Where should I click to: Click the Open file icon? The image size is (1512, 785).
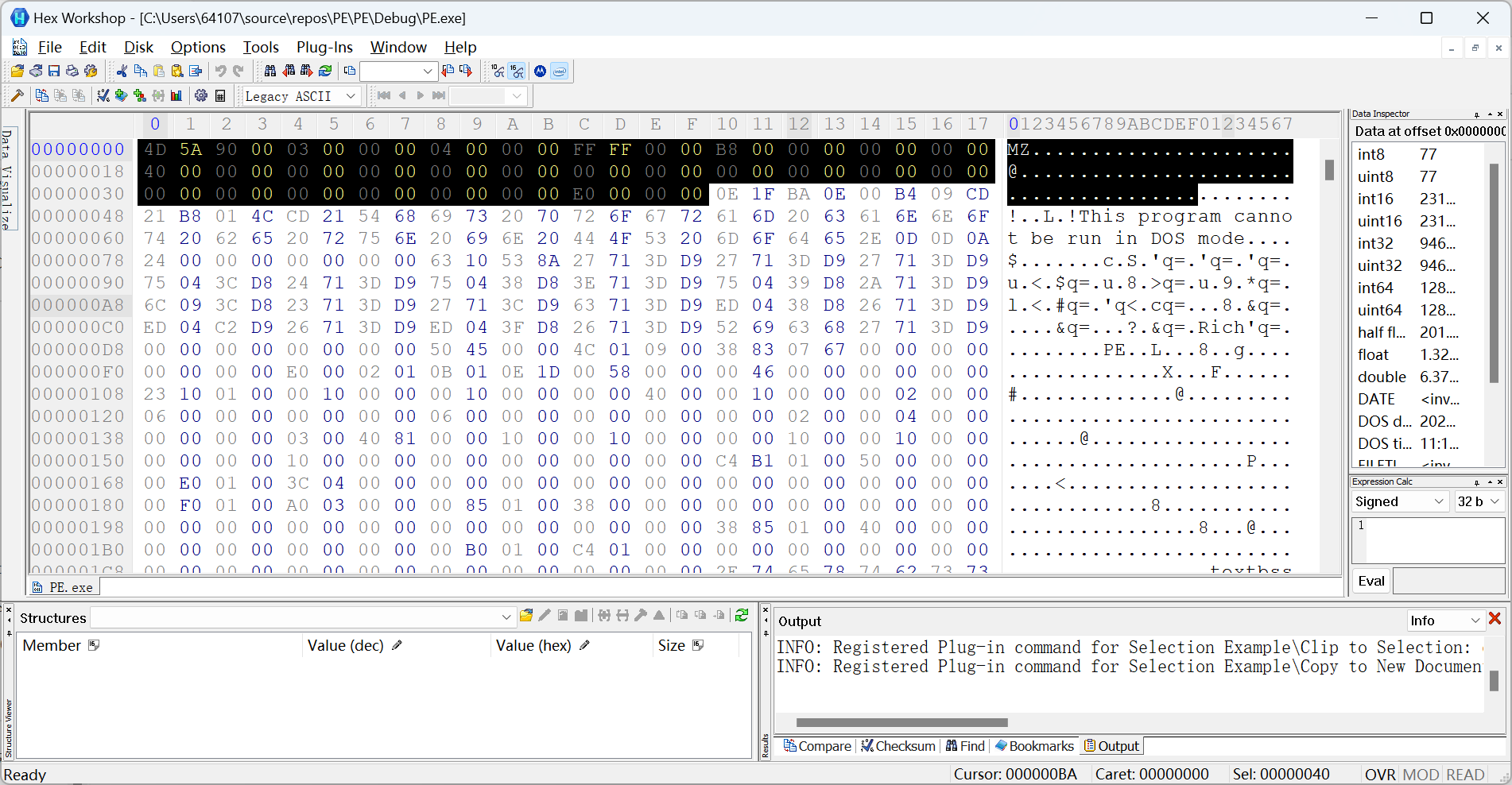17,72
